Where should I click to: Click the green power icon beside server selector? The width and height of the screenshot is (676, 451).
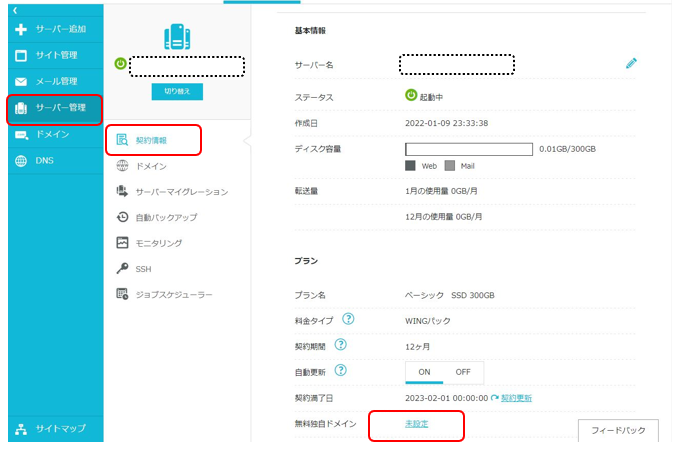pos(120,64)
